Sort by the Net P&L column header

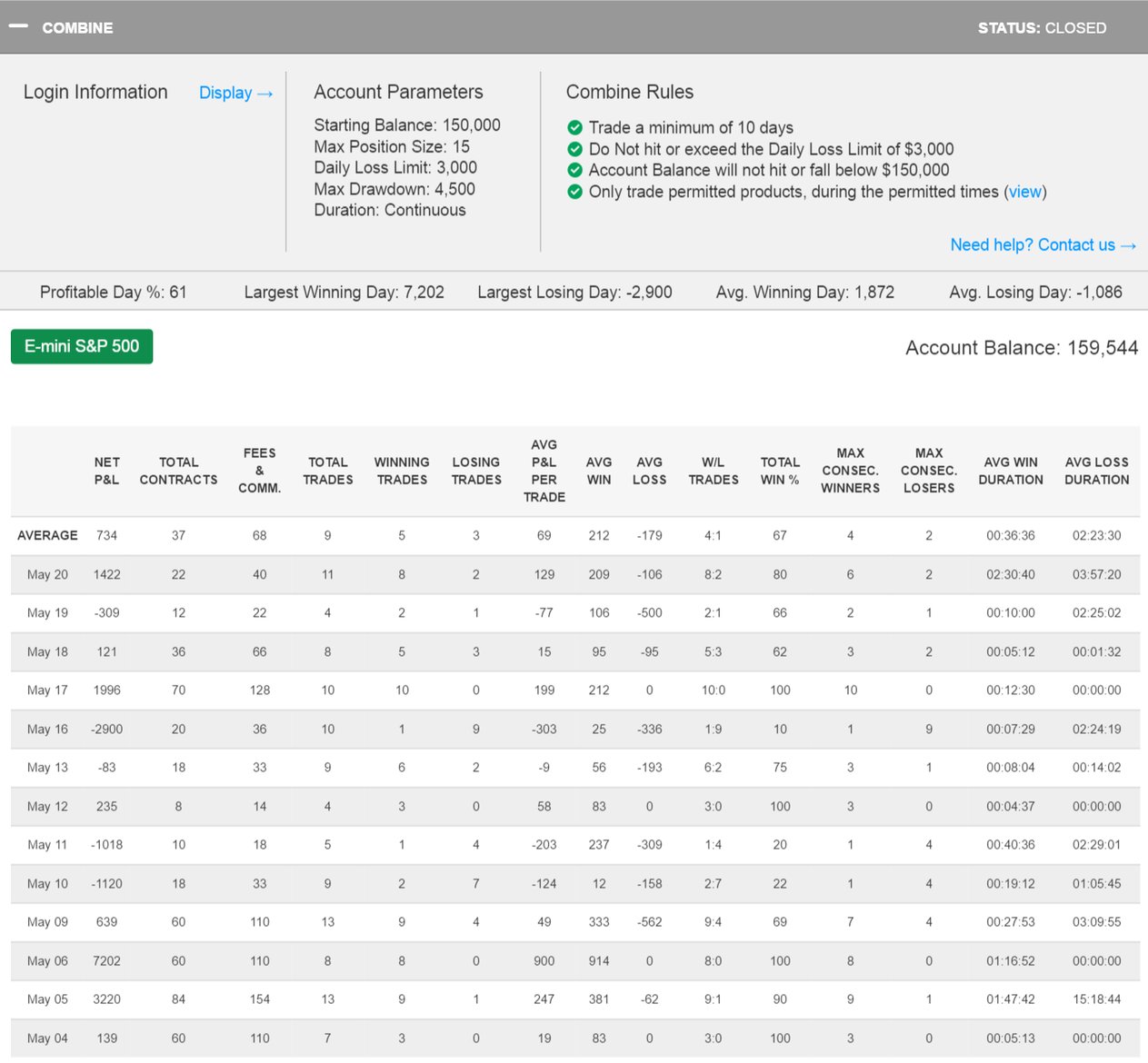(x=106, y=471)
